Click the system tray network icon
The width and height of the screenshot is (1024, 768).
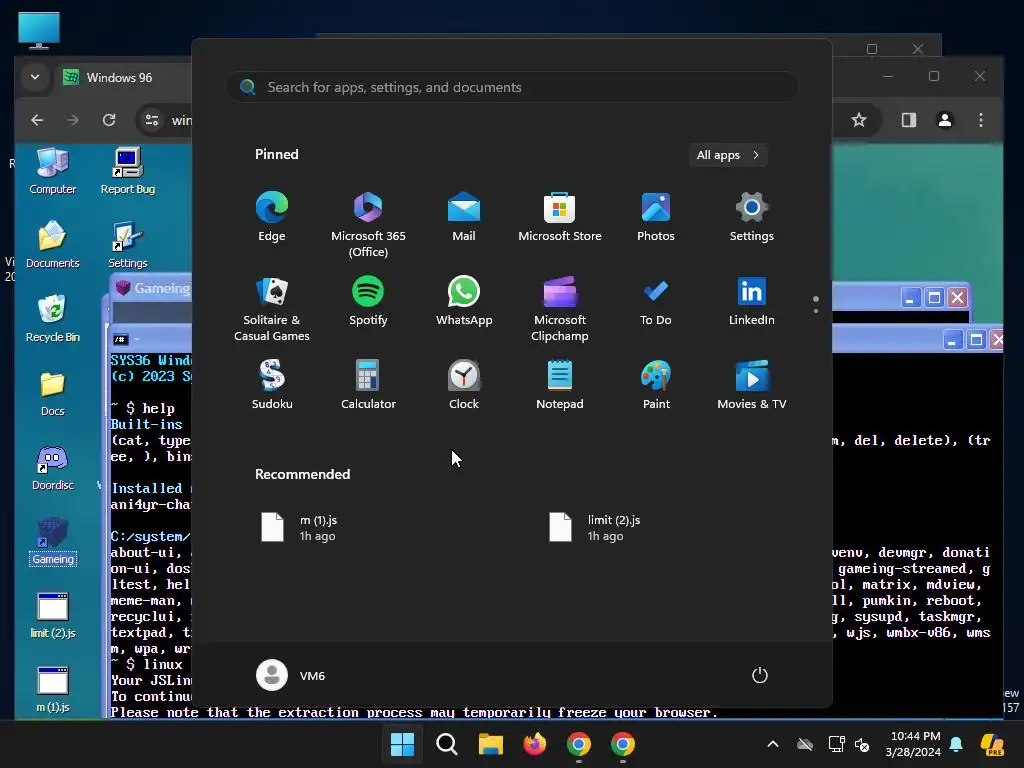coord(836,744)
